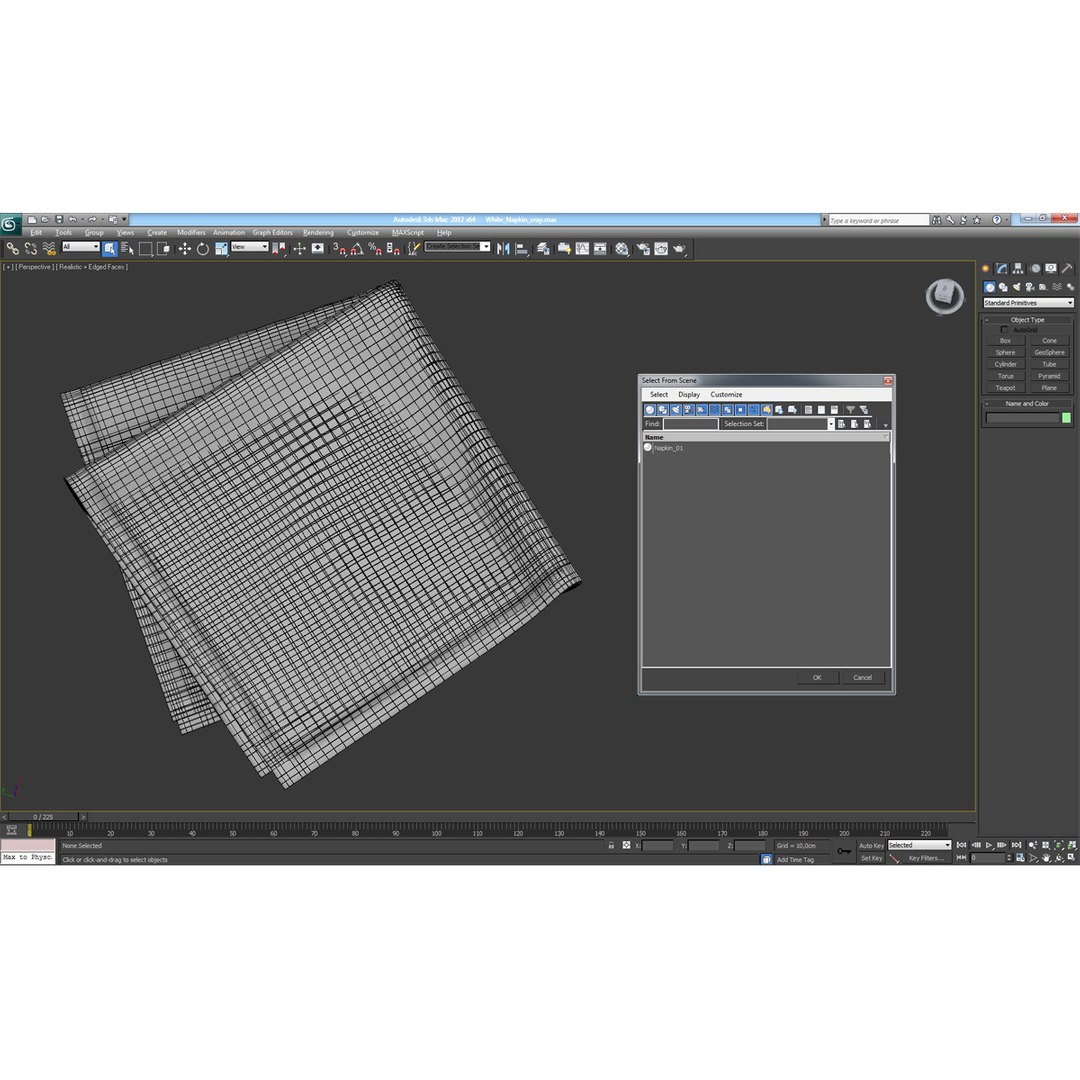Open the Standard Primitives dropdown
1080x1080 pixels.
(x=1028, y=303)
